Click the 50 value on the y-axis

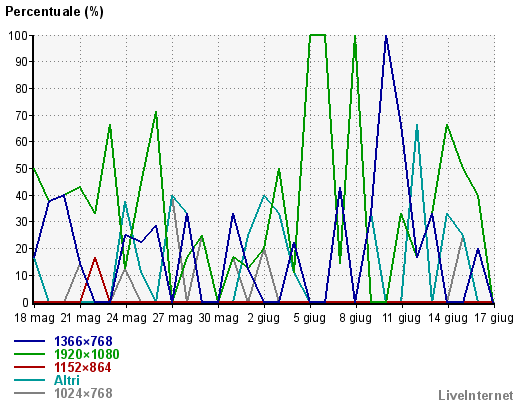pos(22,169)
